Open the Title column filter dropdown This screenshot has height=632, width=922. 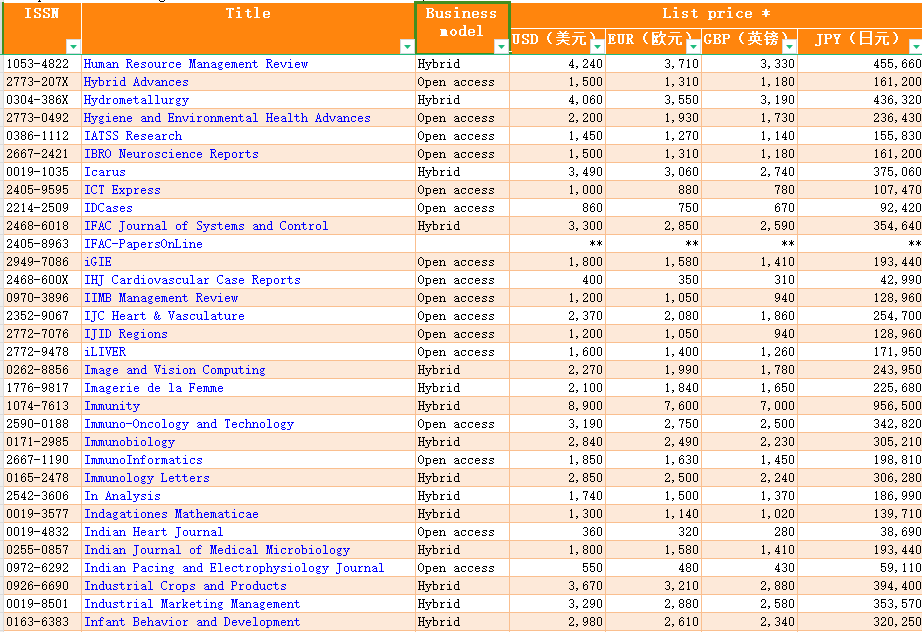[406, 47]
